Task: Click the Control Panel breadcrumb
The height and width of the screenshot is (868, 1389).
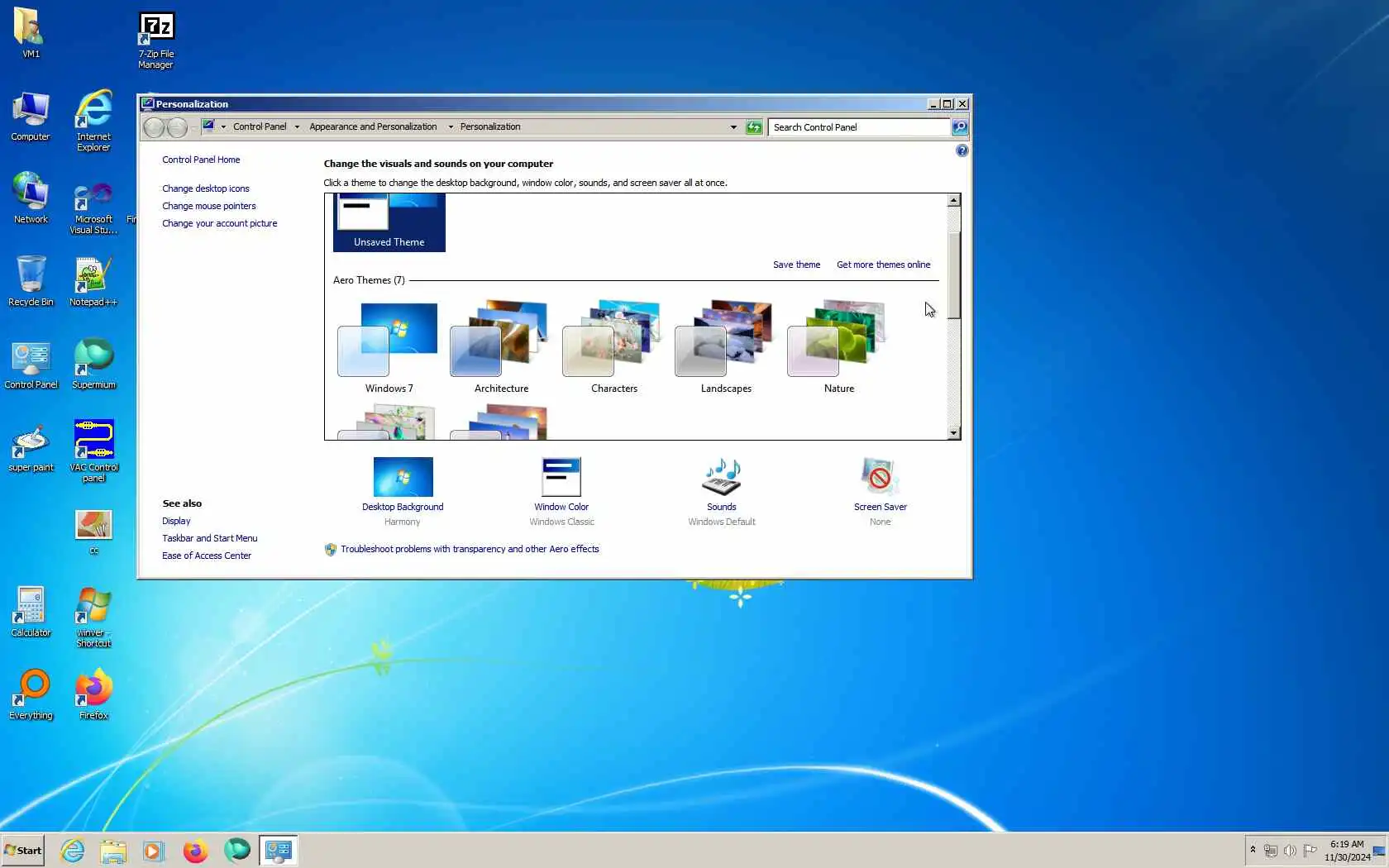Action: 260,127
